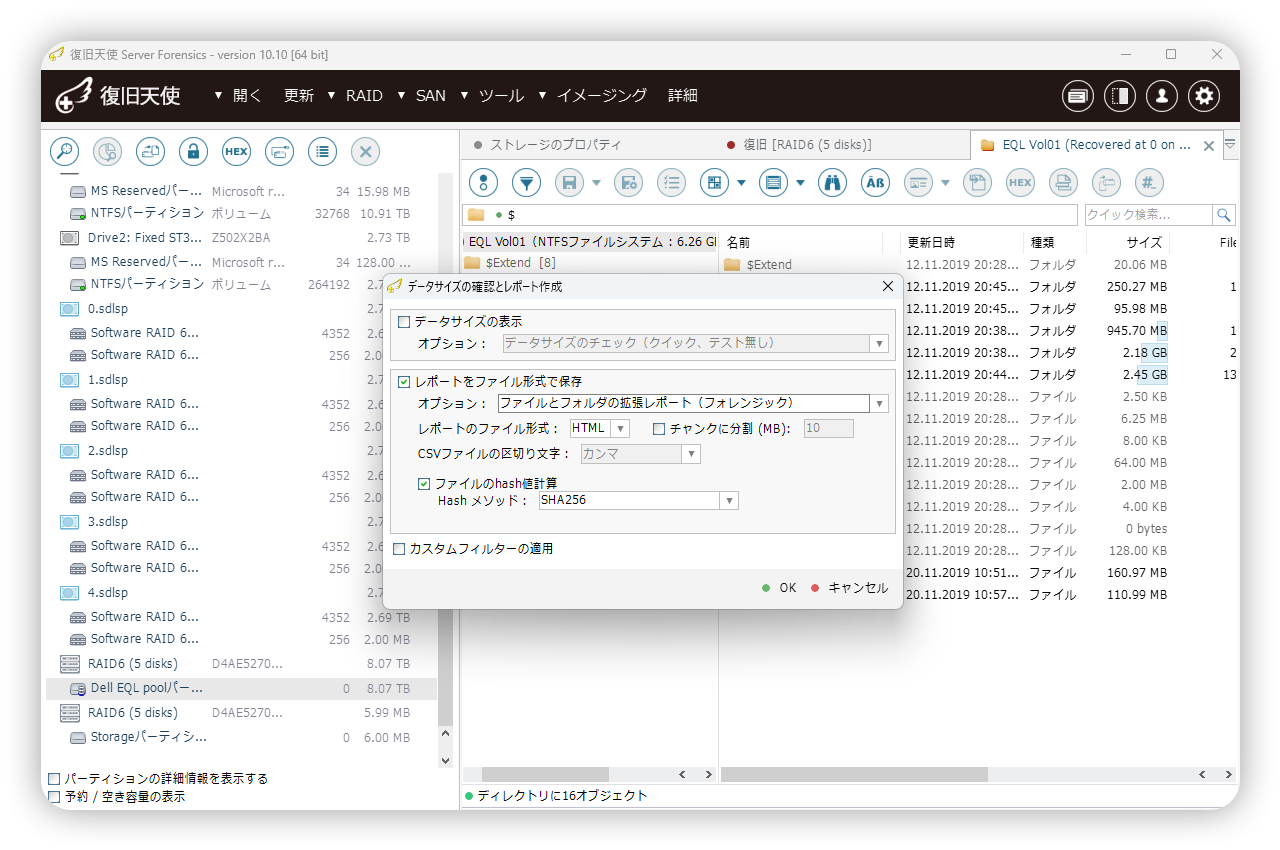1280x850 pixels.
Task: Open dropdown arrow next to image preview icon
Action: click(945, 183)
